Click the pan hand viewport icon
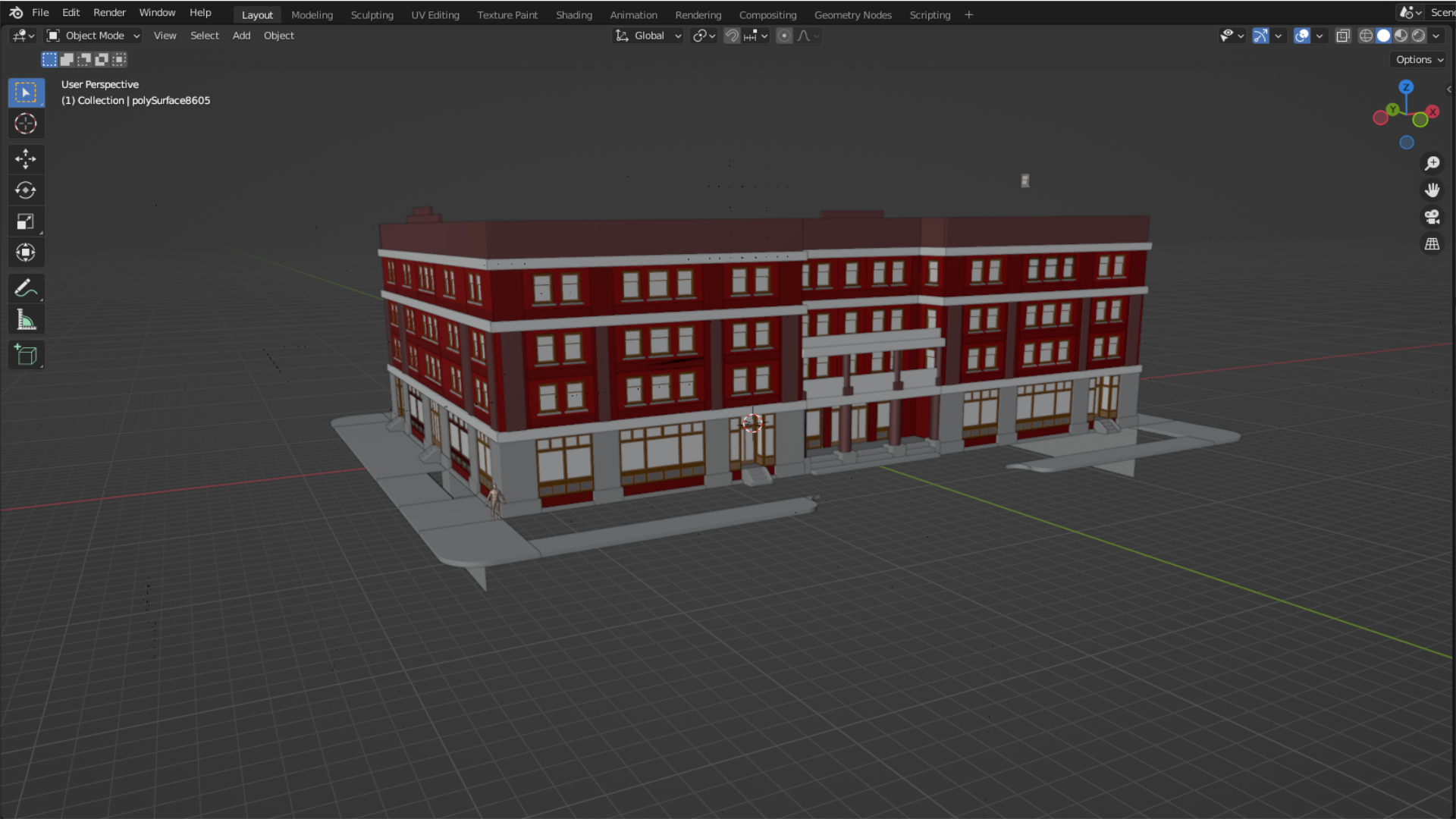Viewport: 1456px width, 819px height. point(1432,190)
